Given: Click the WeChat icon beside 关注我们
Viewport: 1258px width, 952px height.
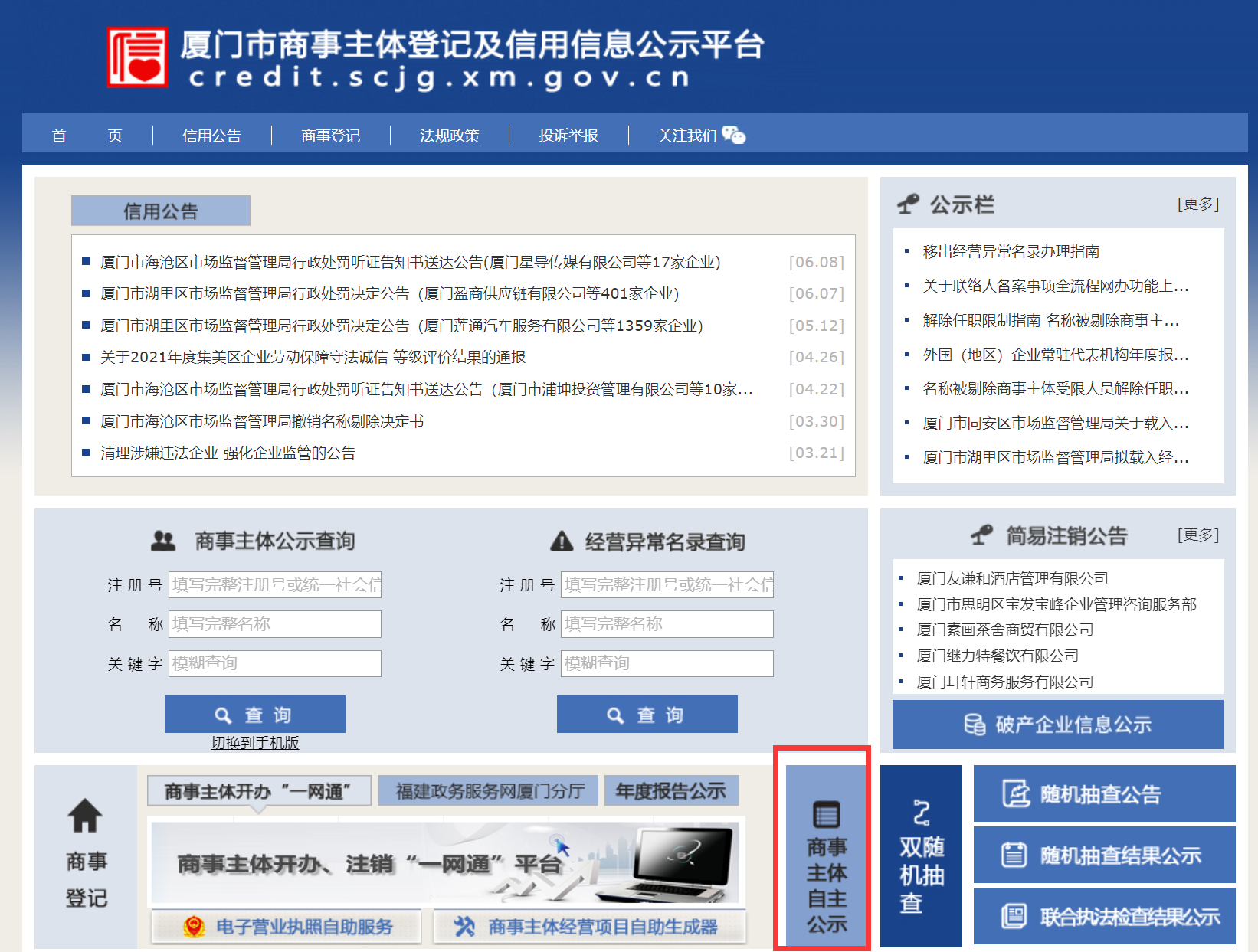Looking at the screenshot, I should click(734, 136).
